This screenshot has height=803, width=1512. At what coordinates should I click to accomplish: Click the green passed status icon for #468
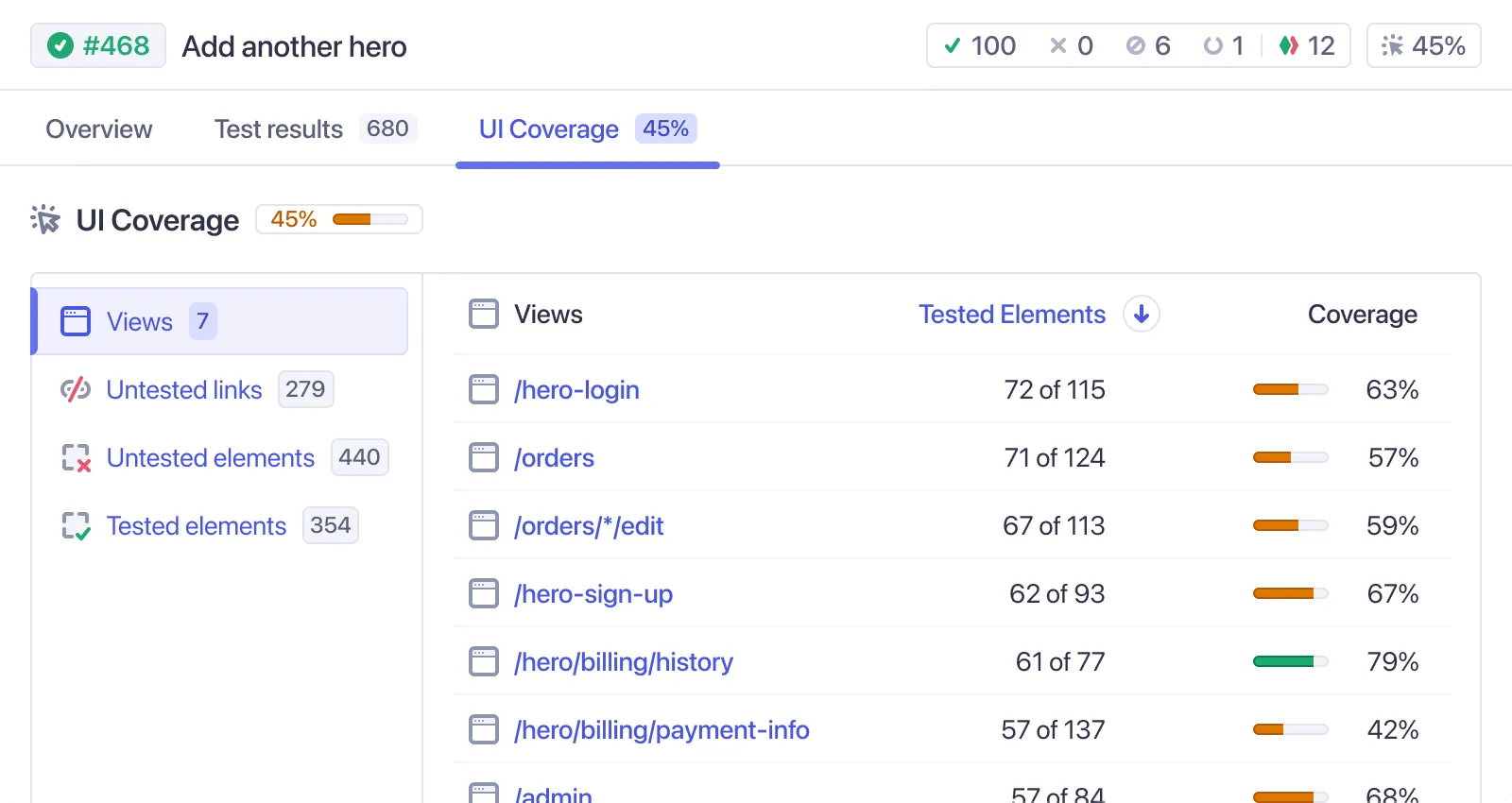coord(60,45)
